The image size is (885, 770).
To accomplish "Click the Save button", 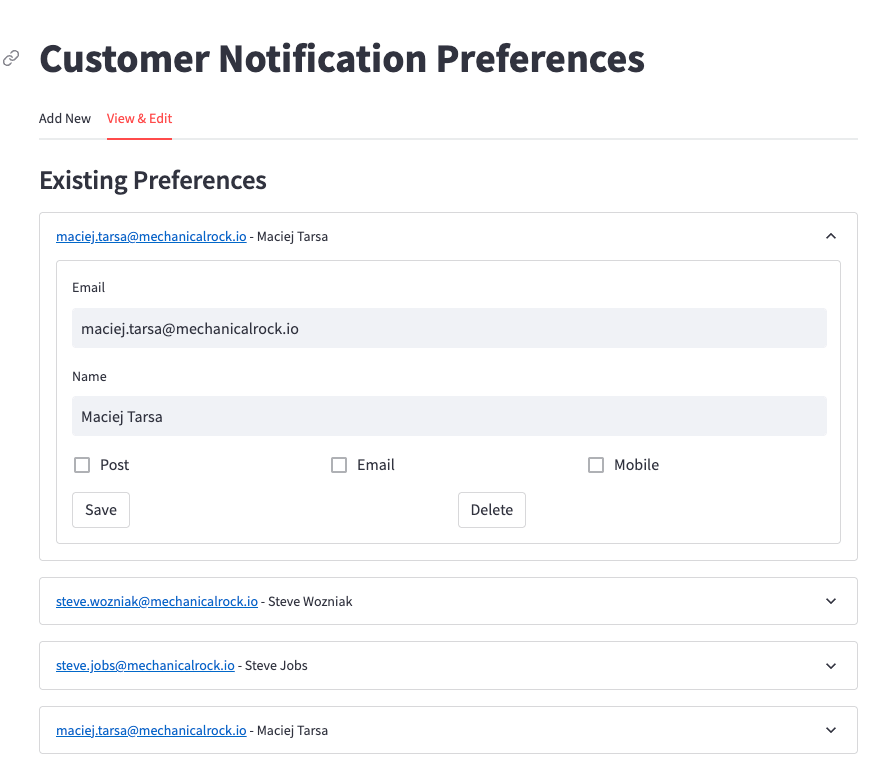I will pos(100,509).
